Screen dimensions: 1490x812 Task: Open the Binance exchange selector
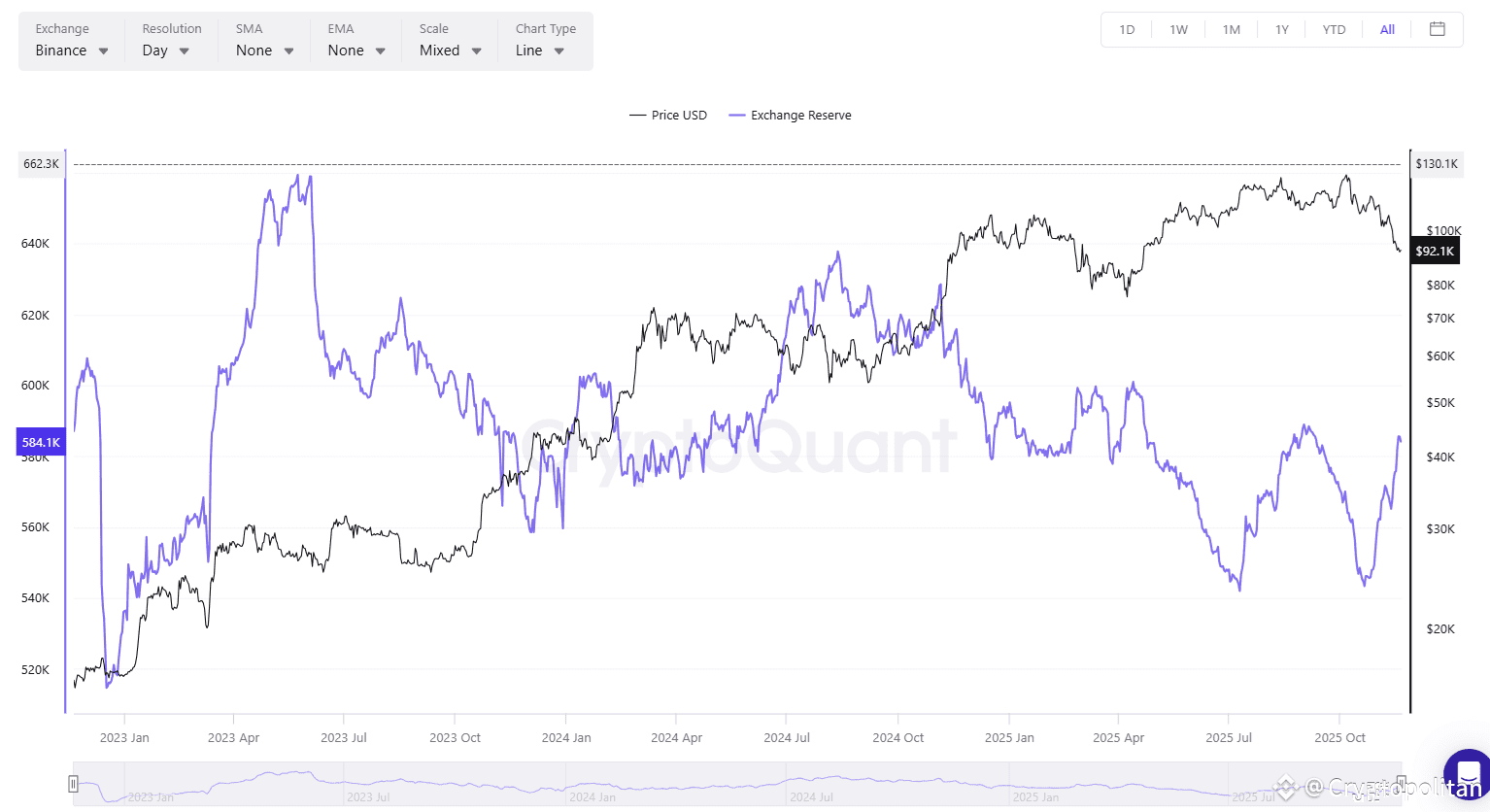pyautogui.click(x=61, y=51)
